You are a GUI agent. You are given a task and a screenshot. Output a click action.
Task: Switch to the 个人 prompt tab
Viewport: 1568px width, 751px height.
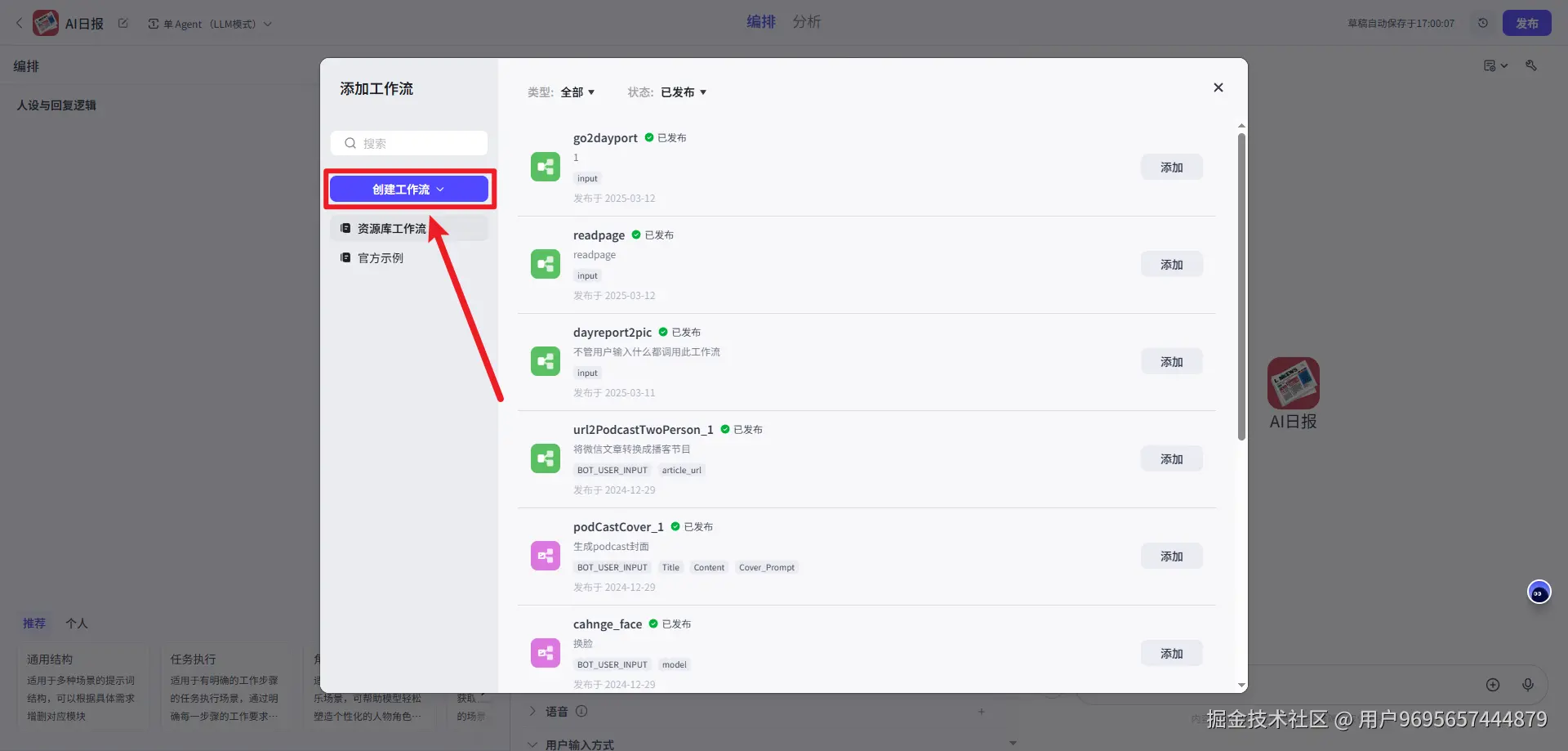click(77, 623)
